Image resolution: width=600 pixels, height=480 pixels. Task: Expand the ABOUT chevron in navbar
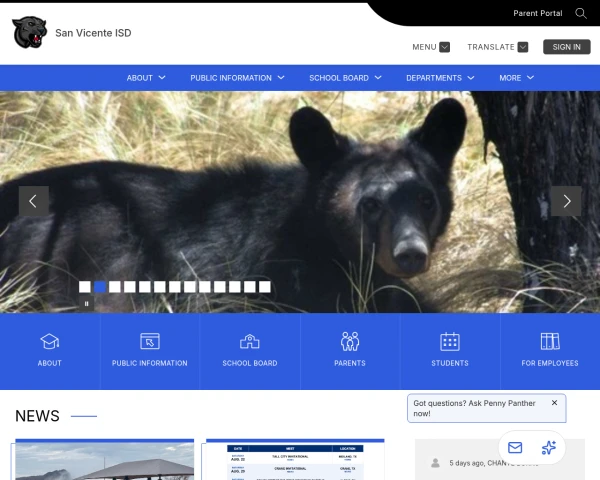(162, 78)
